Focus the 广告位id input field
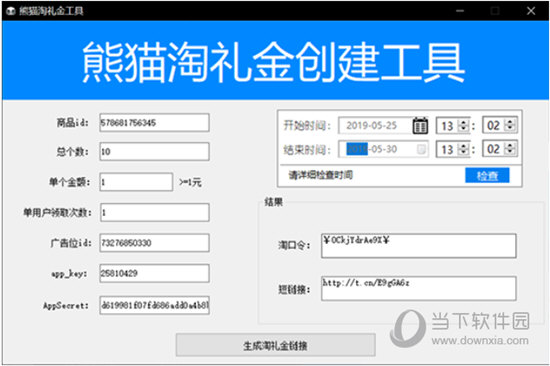 (x=154, y=243)
